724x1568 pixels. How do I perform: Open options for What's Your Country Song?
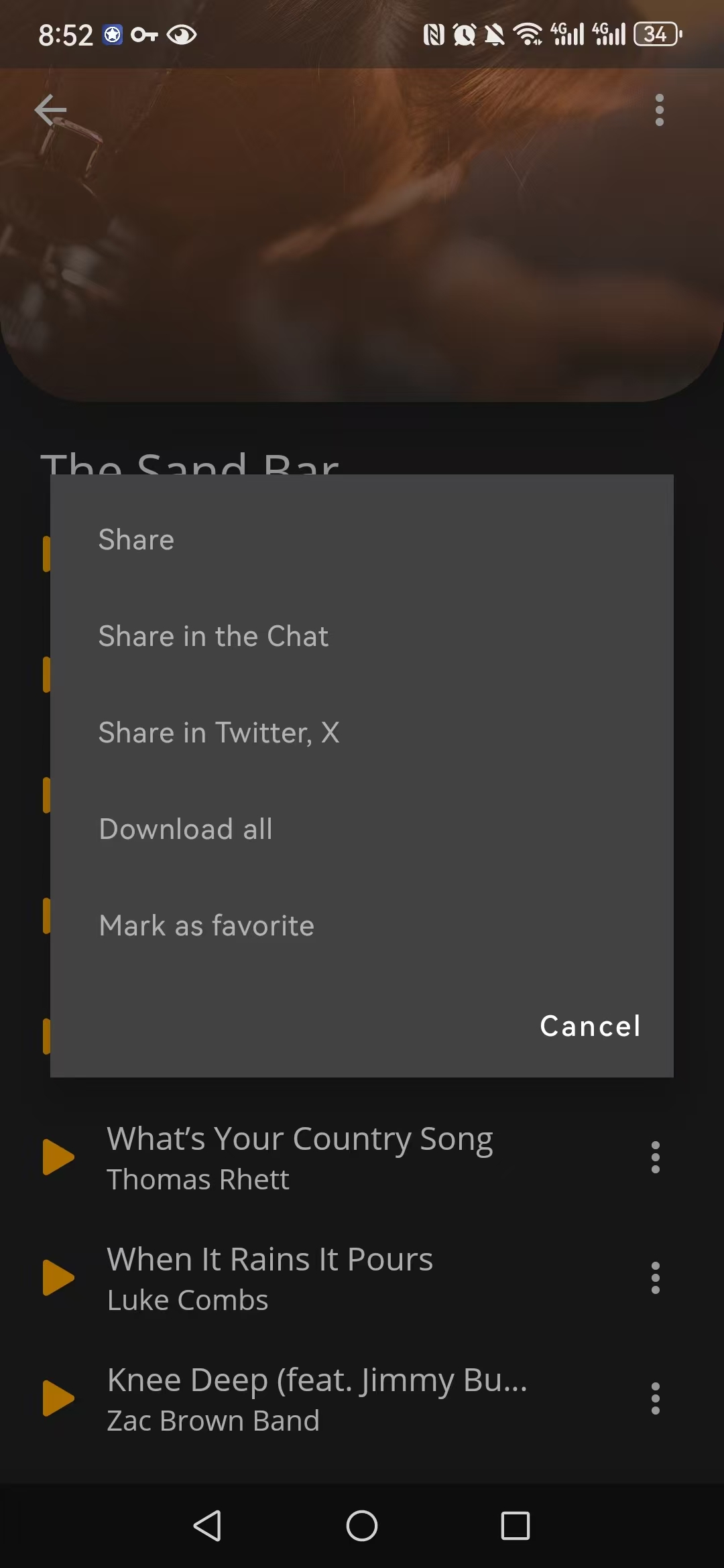(656, 1158)
